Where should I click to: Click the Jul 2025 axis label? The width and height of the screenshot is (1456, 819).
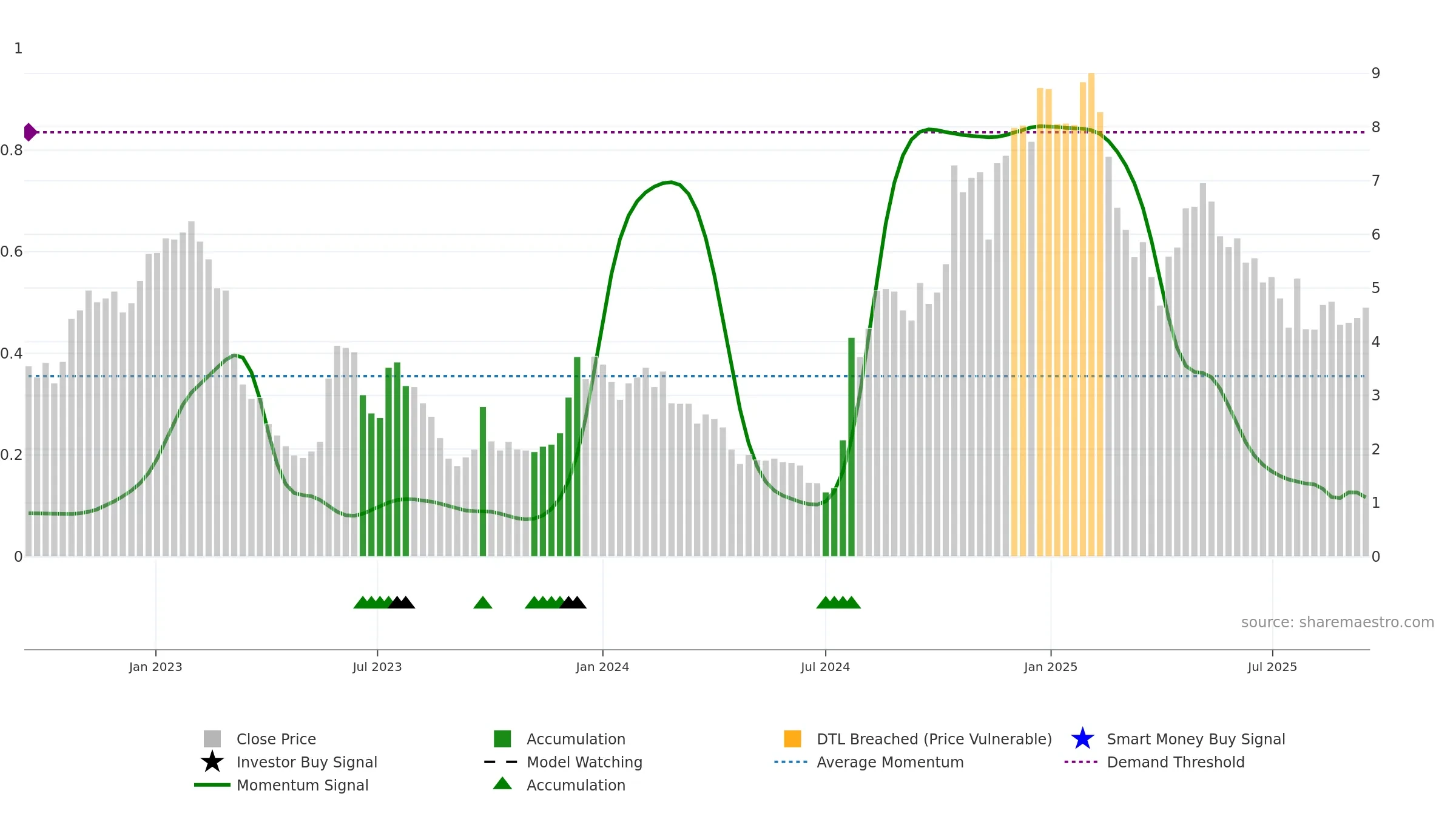(x=1272, y=667)
